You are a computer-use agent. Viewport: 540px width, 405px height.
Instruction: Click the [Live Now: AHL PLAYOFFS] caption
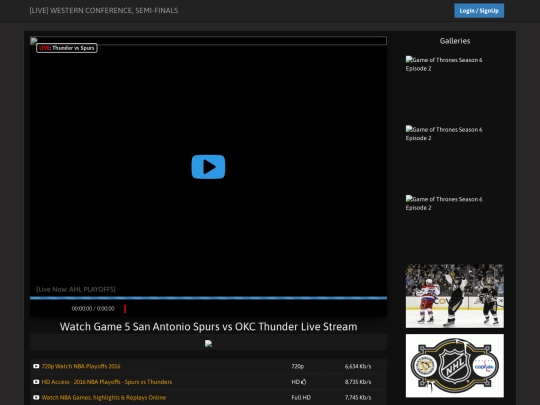click(x=76, y=289)
